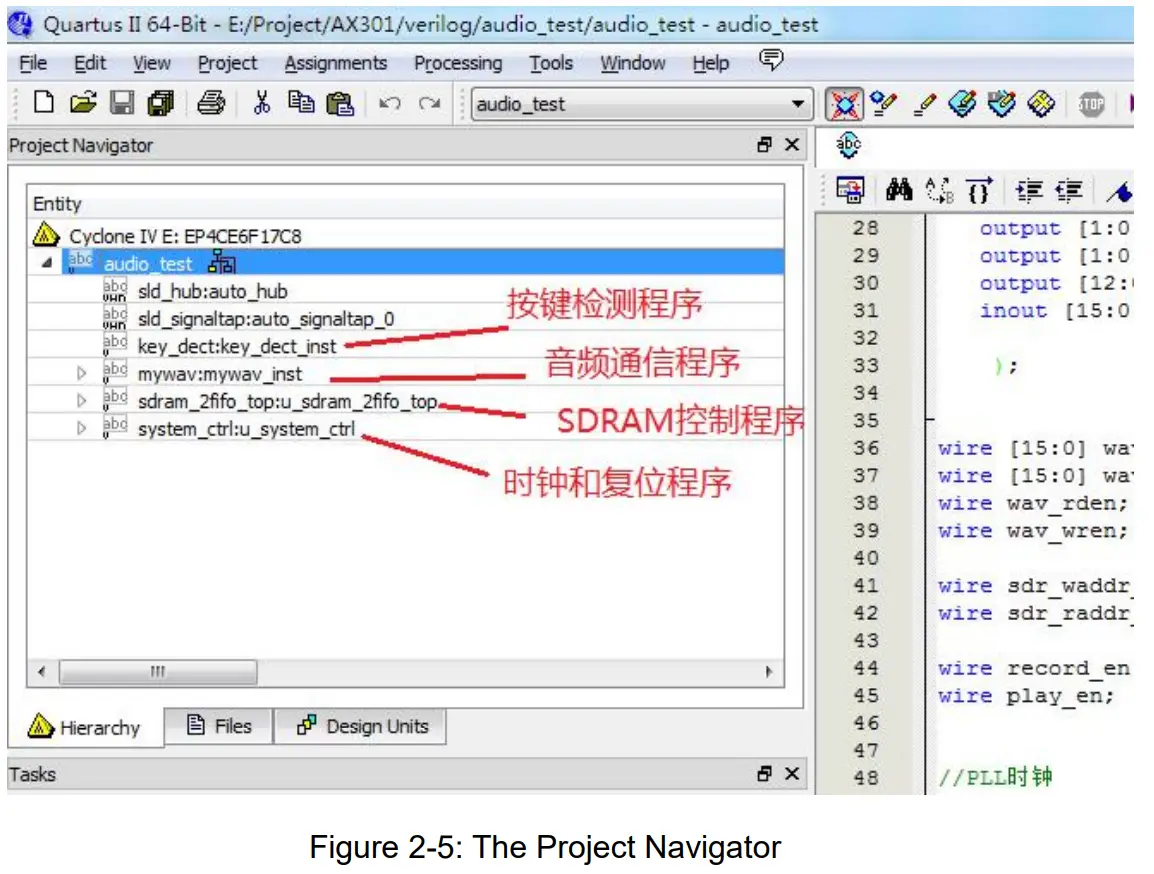This screenshot has width=1154, height=874.
Task: Click the decrease indent icon
Action: pyautogui.click(x=1069, y=191)
